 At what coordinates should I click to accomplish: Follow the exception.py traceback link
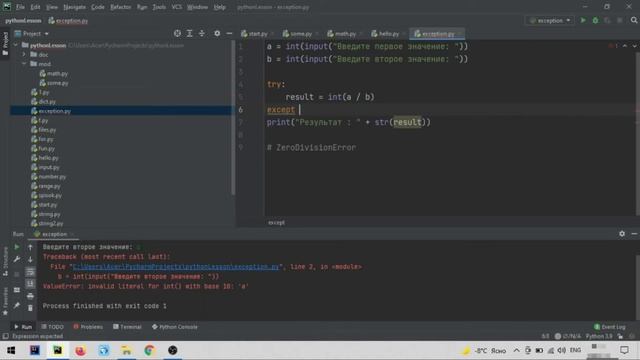pos(176,267)
